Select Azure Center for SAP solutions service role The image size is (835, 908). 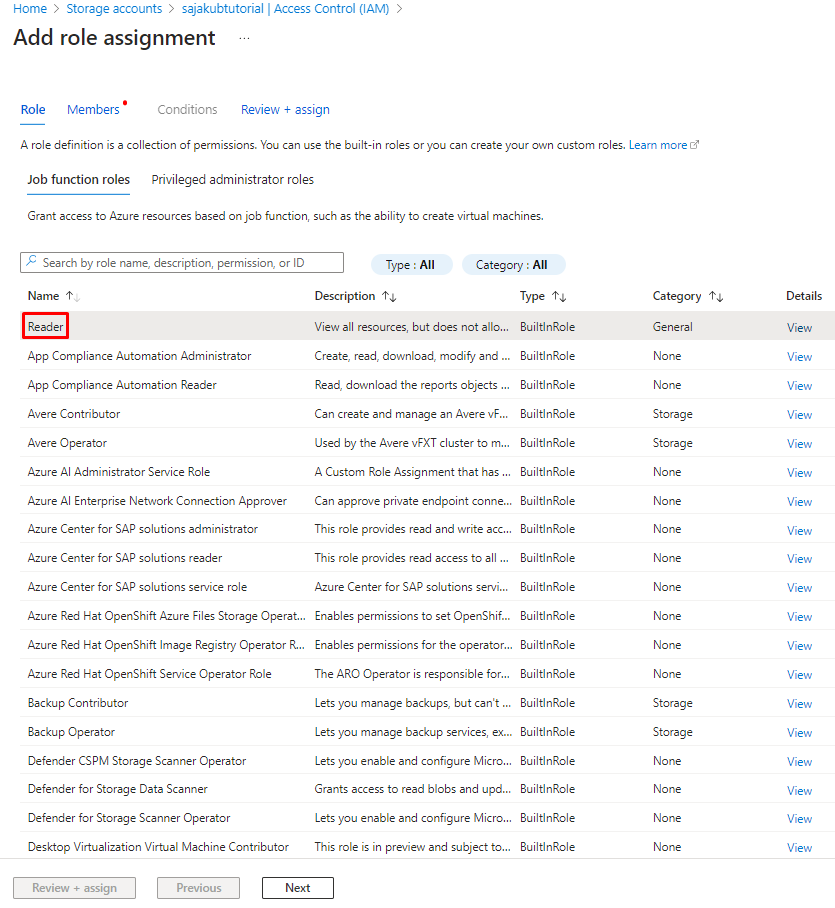137,587
